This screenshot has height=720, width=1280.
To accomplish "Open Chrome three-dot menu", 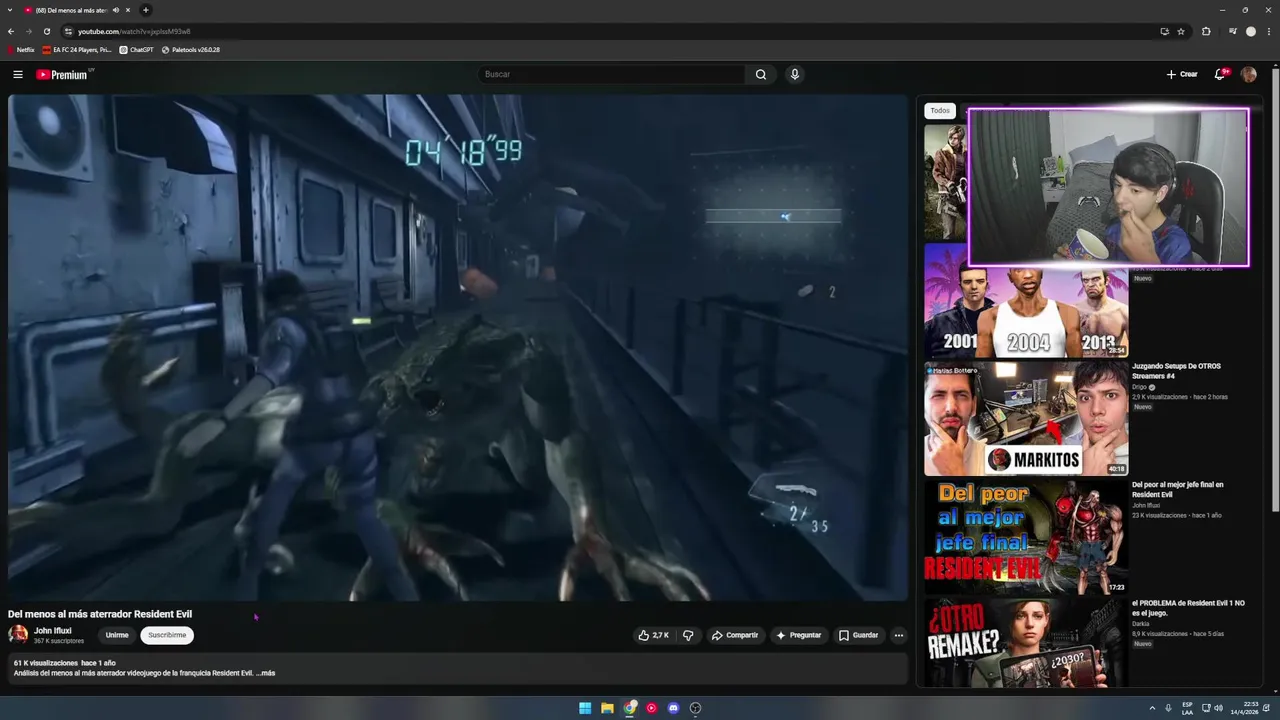I will (1268, 31).
